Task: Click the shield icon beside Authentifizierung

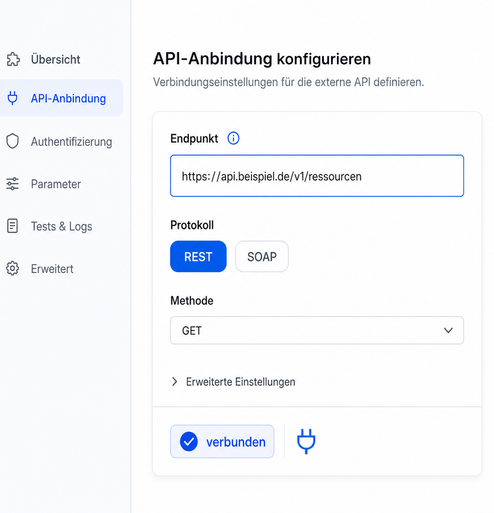Action: pyautogui.click(x=13, y=141)
